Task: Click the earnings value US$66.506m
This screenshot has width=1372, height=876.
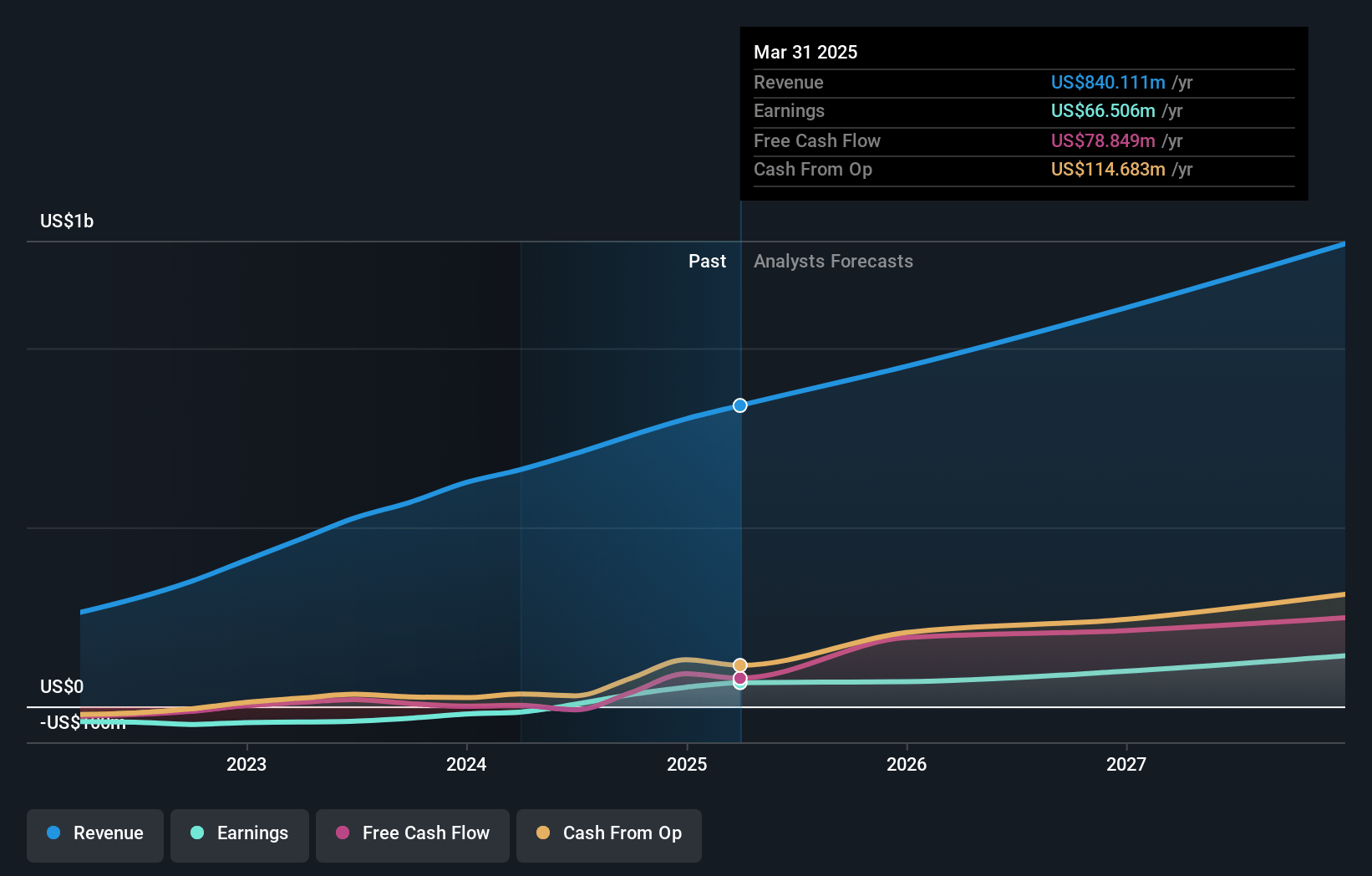Action: click(x=1103, y=110)
